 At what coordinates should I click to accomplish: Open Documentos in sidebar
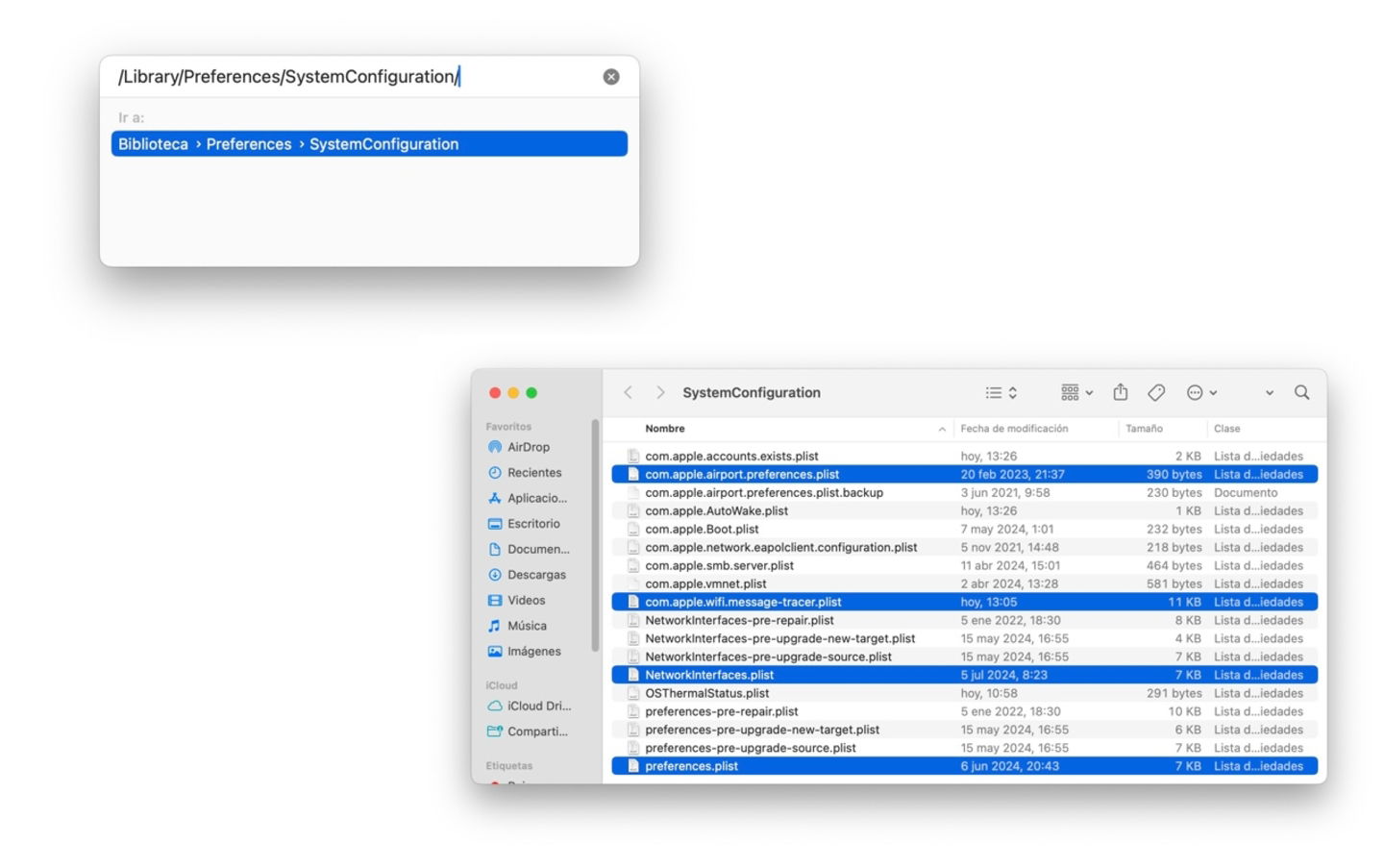pyautogui.click(x=538, y=549)
